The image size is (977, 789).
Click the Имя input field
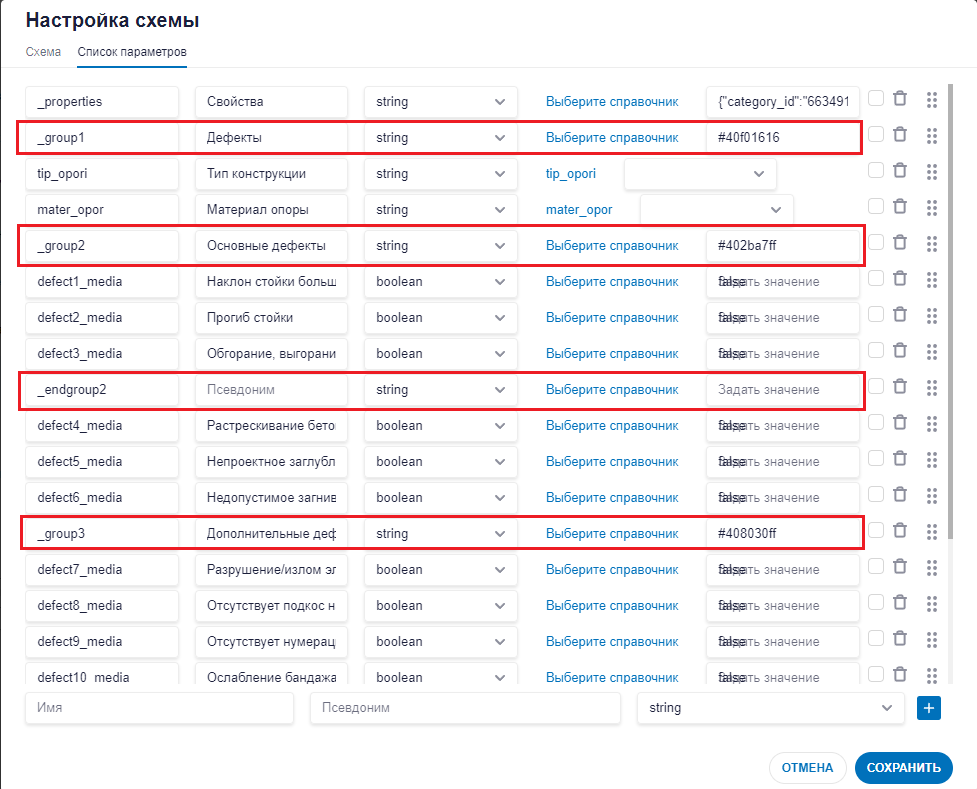(x=159, y=708)
